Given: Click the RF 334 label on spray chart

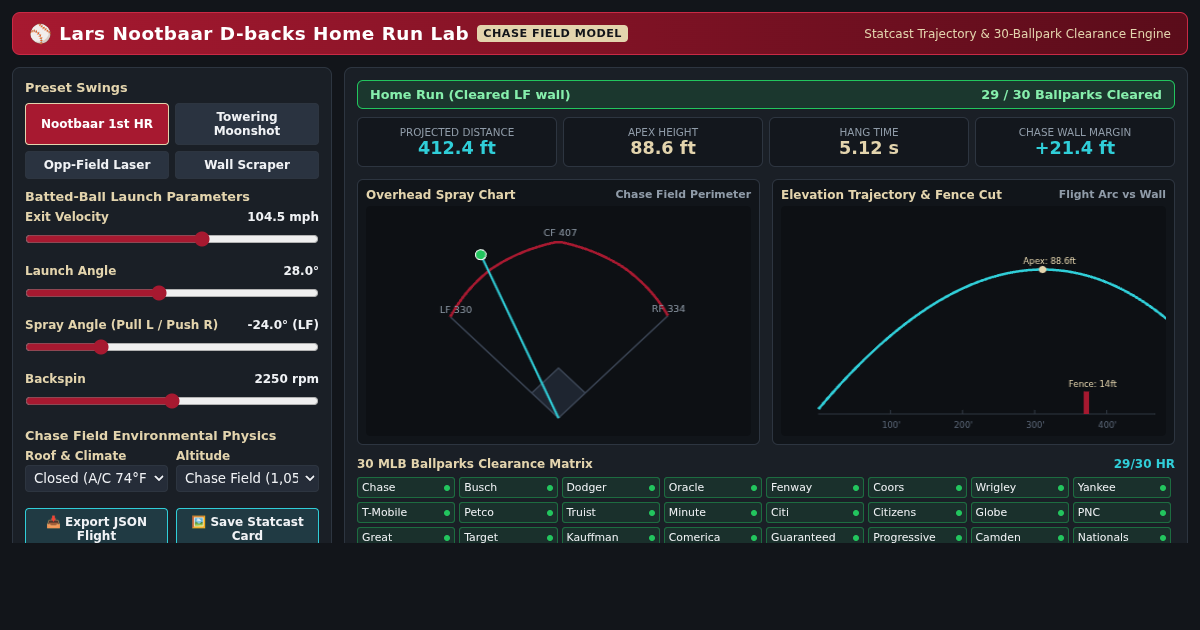Looking at the screenshot, I should point(669,309).
